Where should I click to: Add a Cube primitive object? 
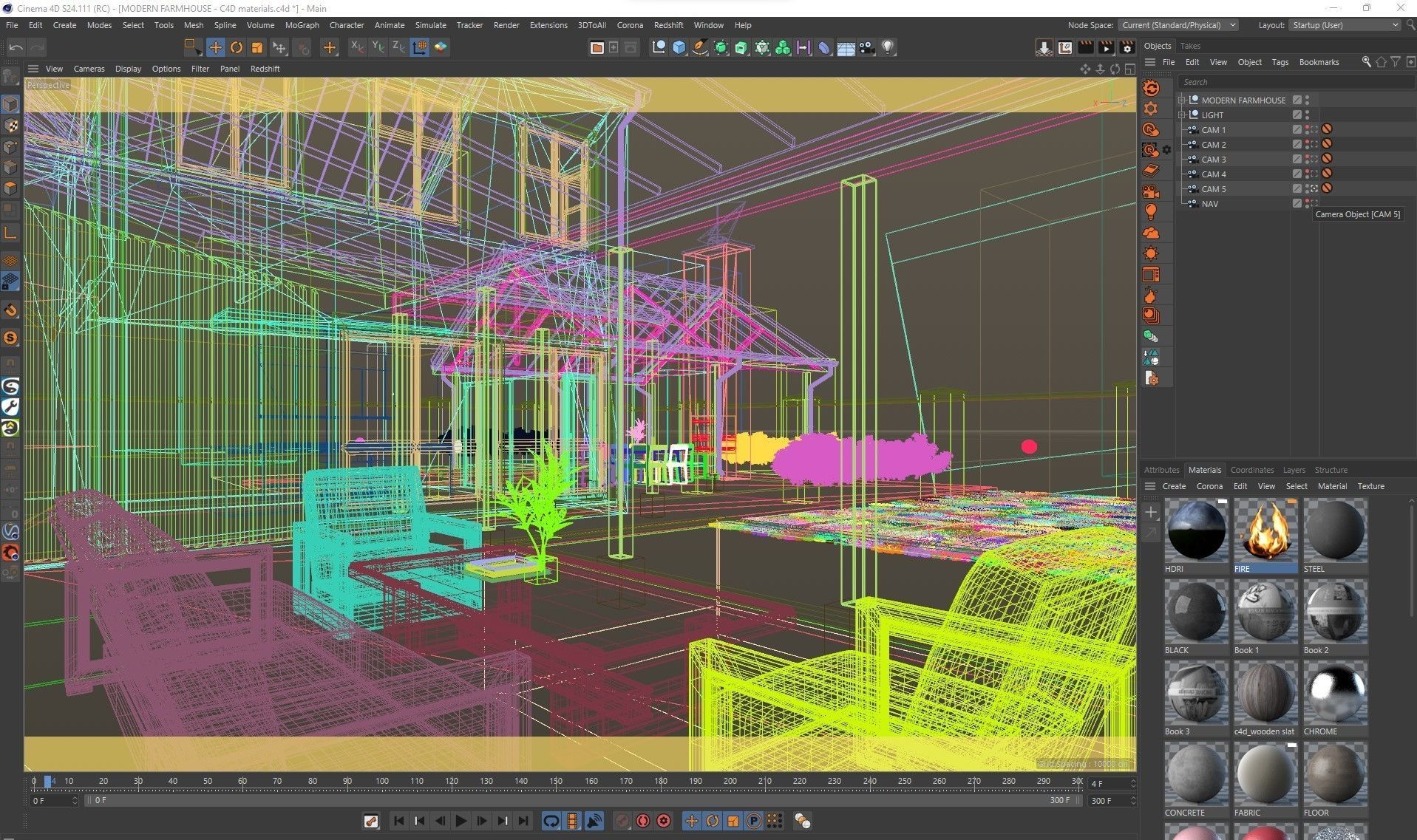point(679,47)
